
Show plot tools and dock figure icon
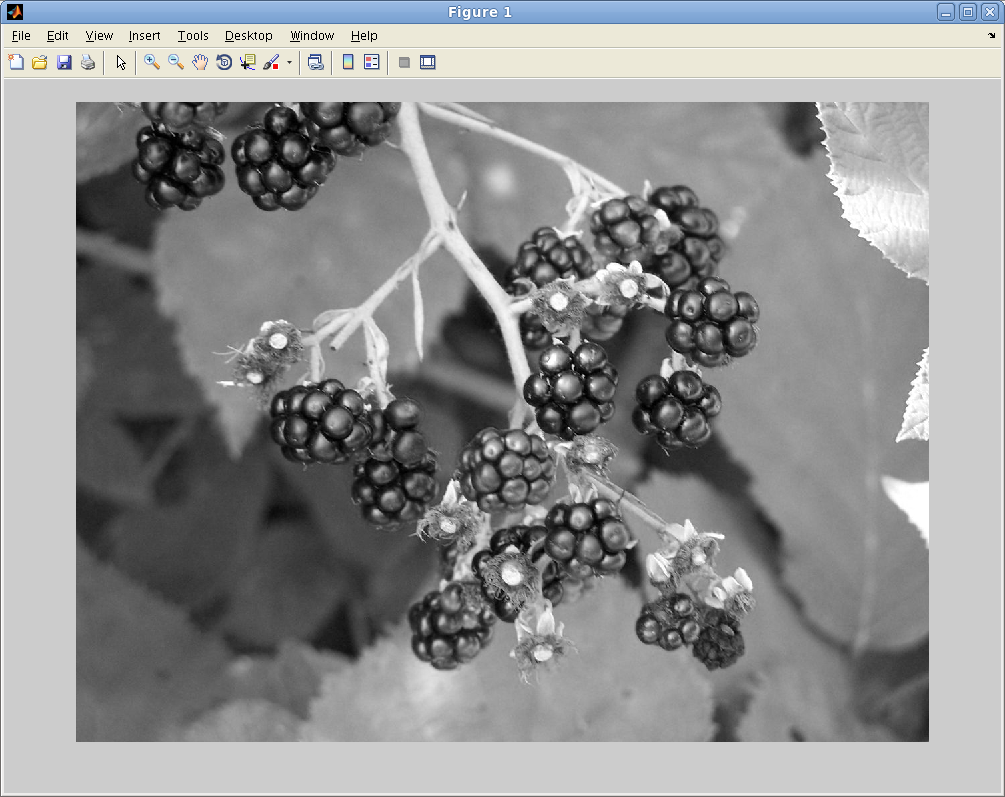click(428, 62)
